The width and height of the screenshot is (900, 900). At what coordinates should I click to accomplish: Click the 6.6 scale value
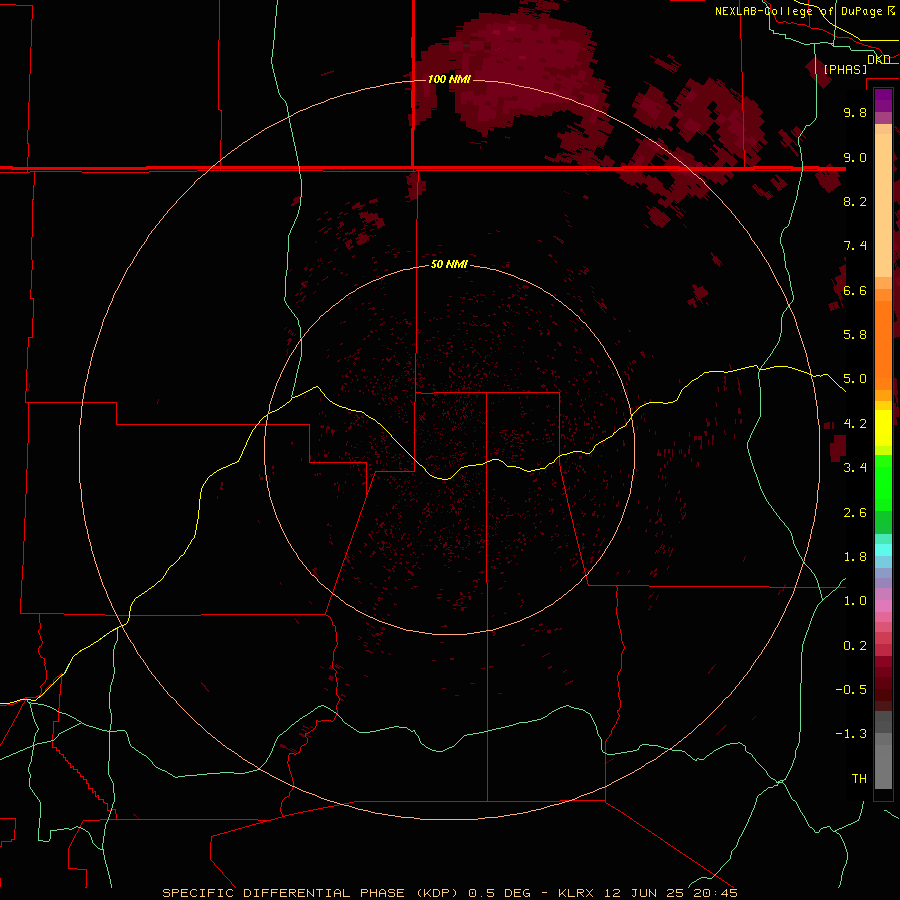[x=855, y=290]
